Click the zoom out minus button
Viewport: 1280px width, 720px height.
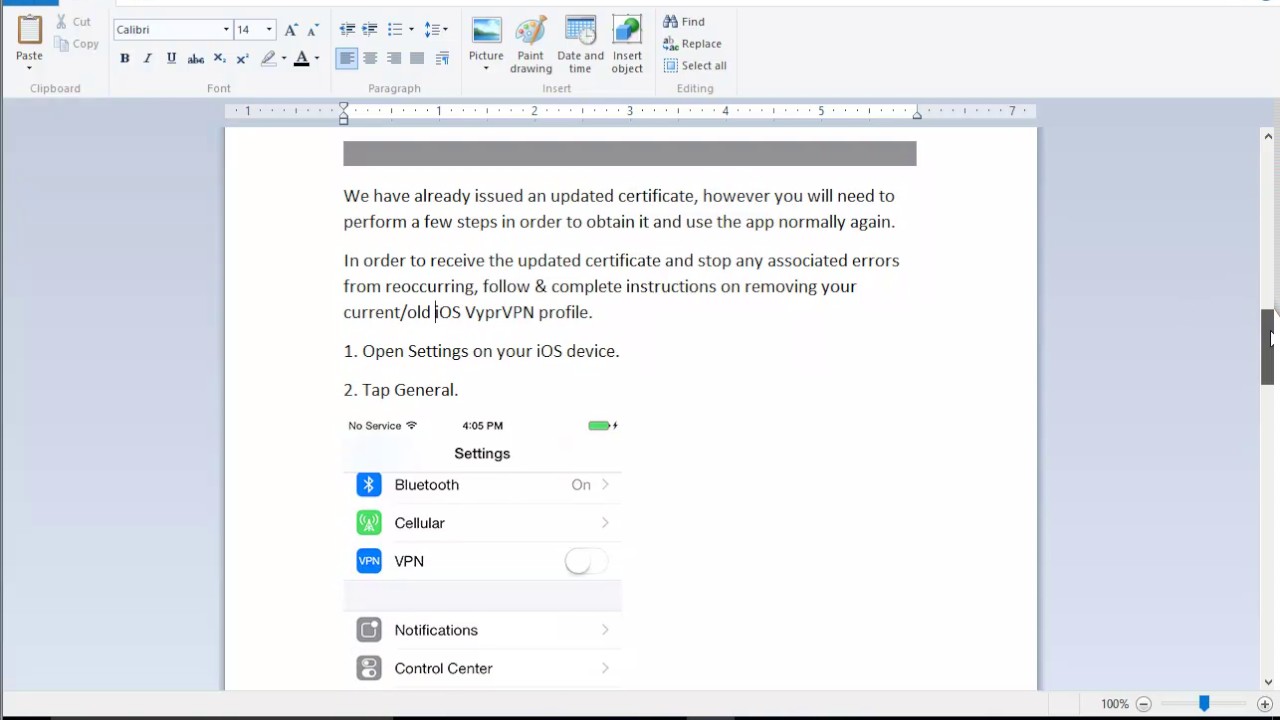click(1144, 704)
